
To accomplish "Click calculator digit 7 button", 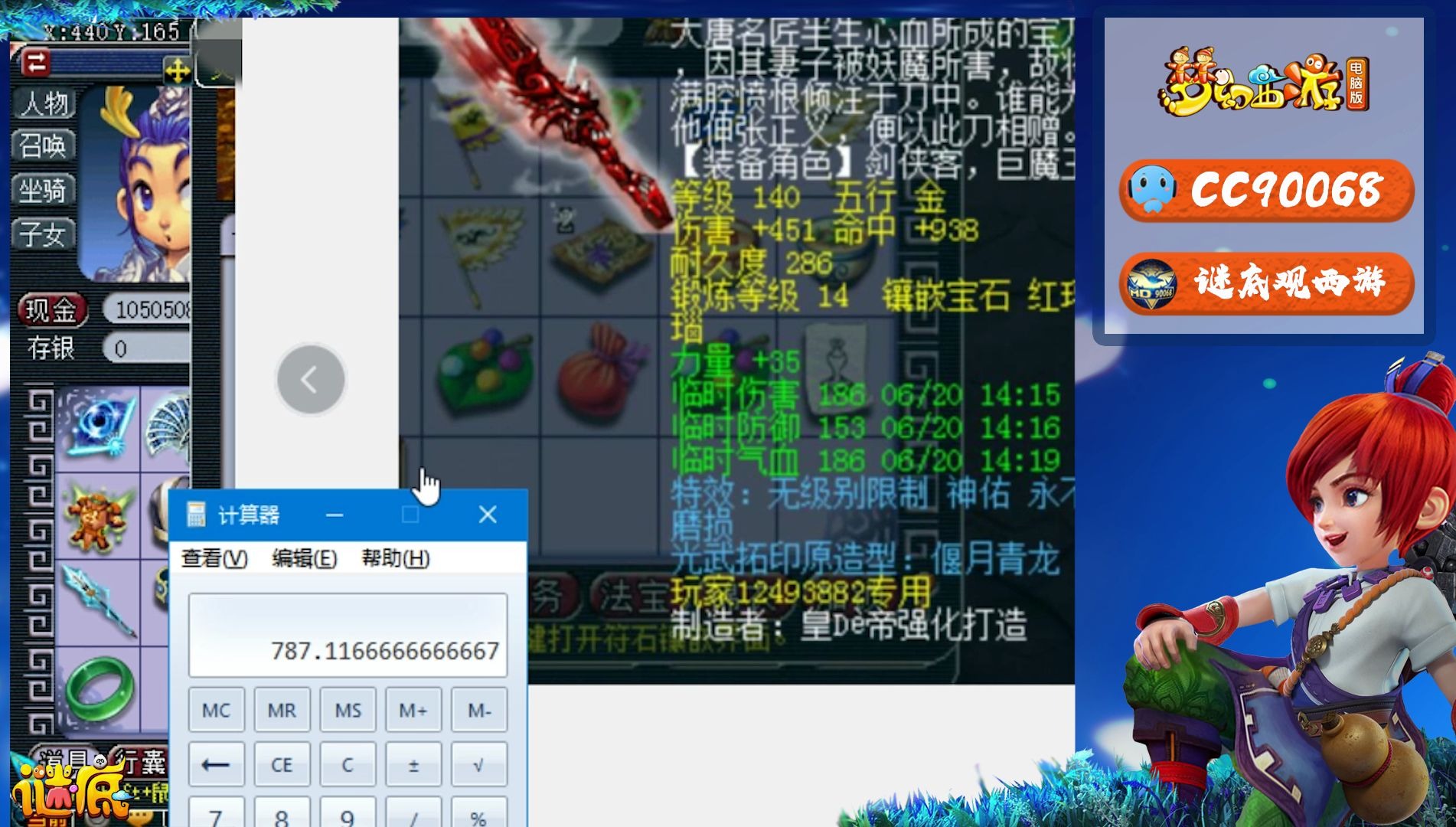I will (217, 812).
